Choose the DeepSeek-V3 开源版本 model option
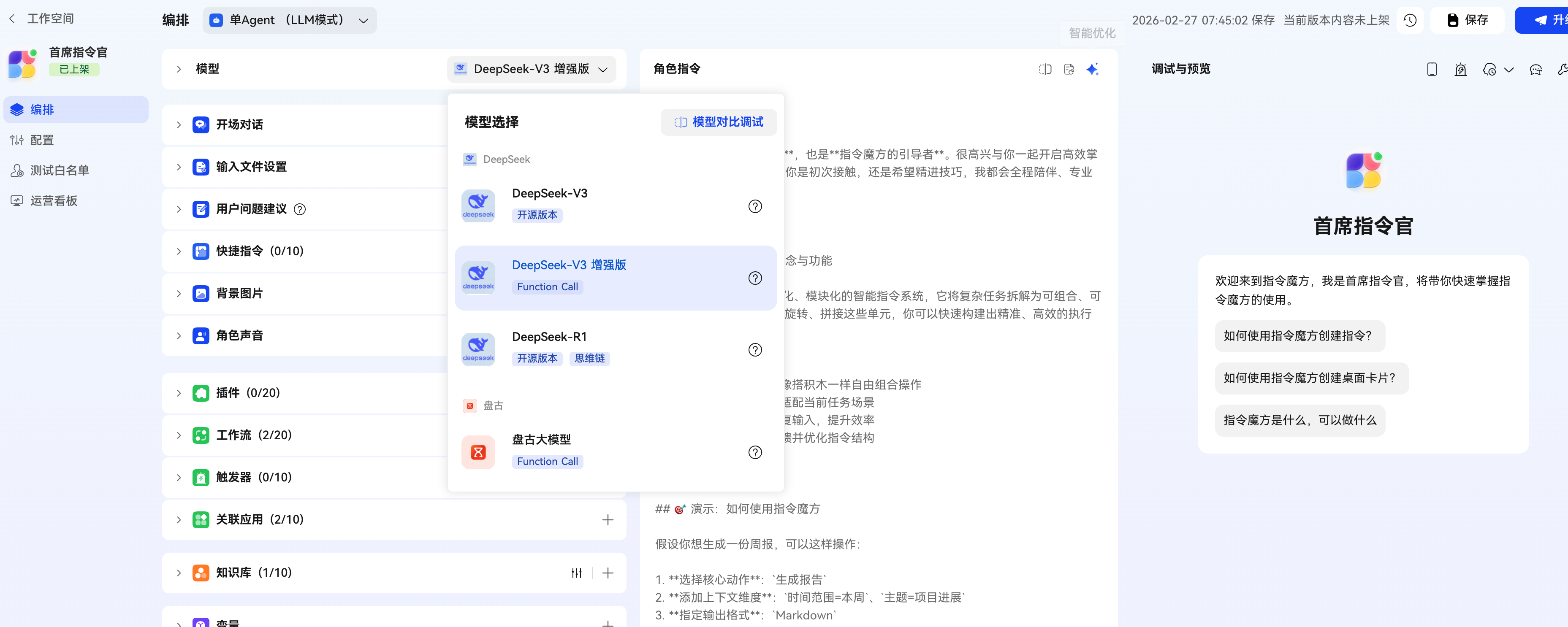This screenshot has width=1568, height=627. (x=616, y=206)
